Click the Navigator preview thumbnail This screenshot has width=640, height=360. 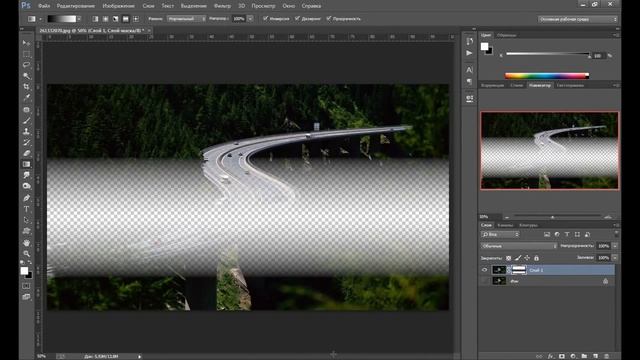[549, 151]
